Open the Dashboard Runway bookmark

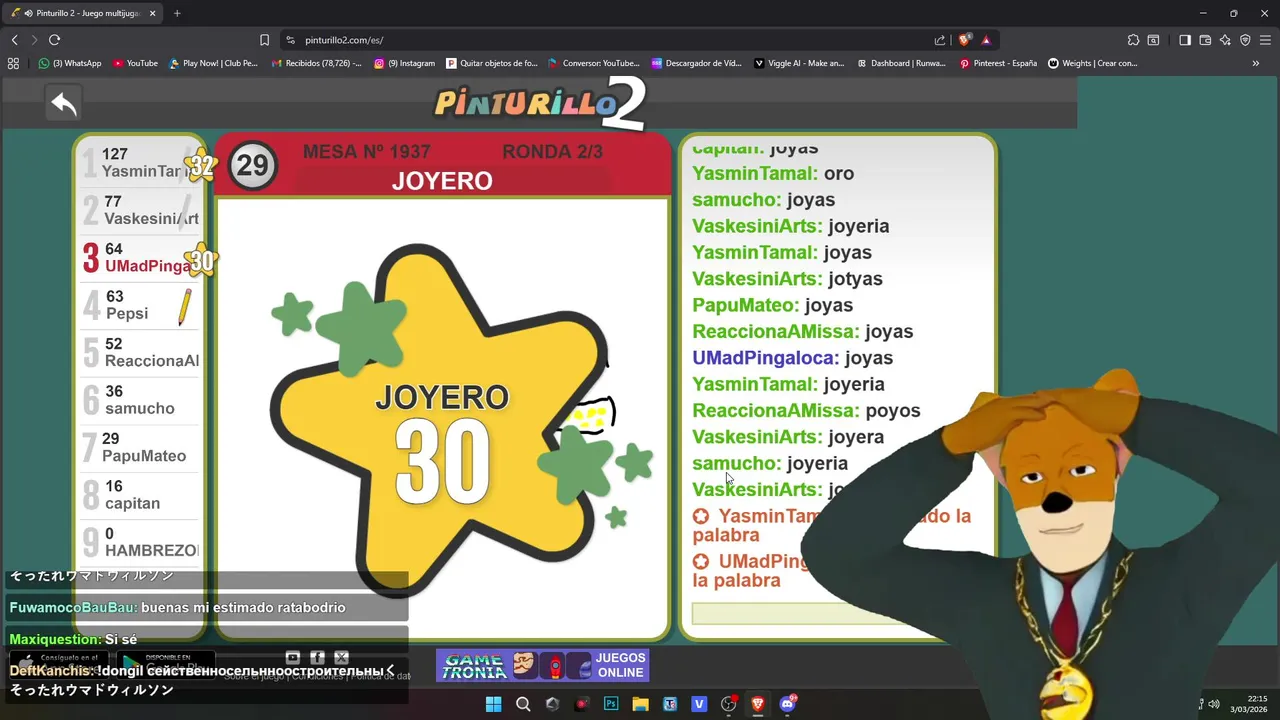coord(901,63)
